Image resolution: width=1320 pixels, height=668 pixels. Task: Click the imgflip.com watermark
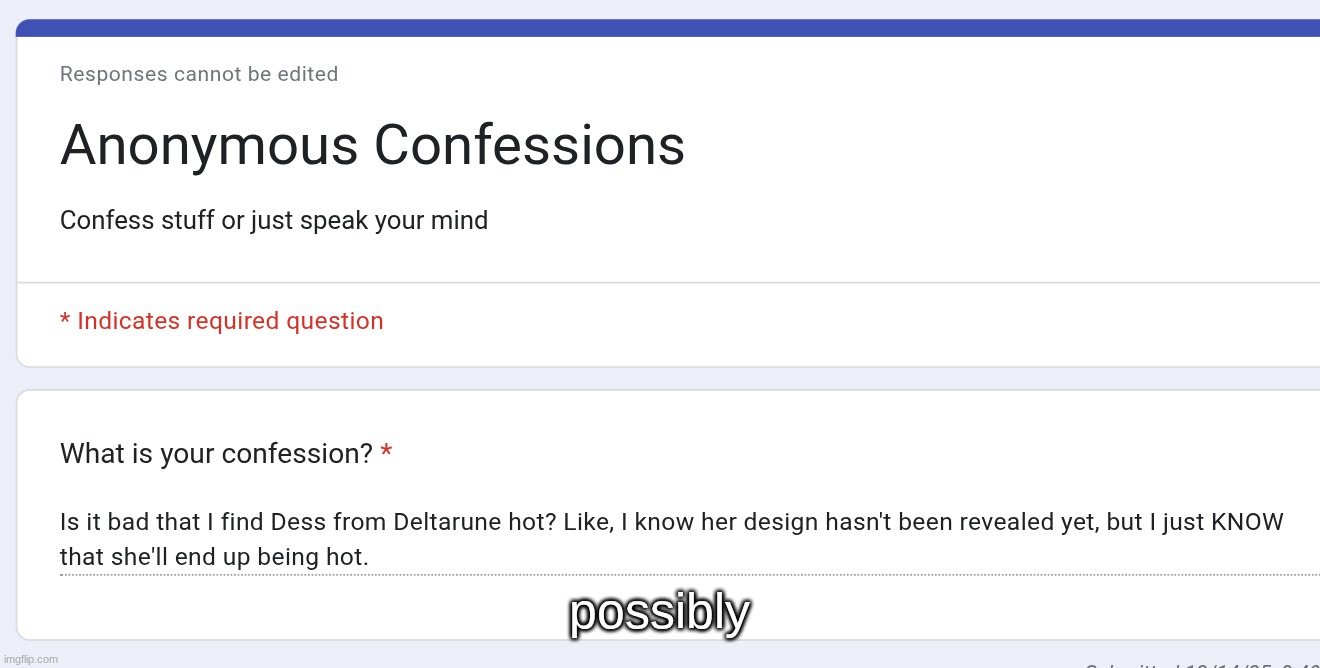[x=30, y=659]
